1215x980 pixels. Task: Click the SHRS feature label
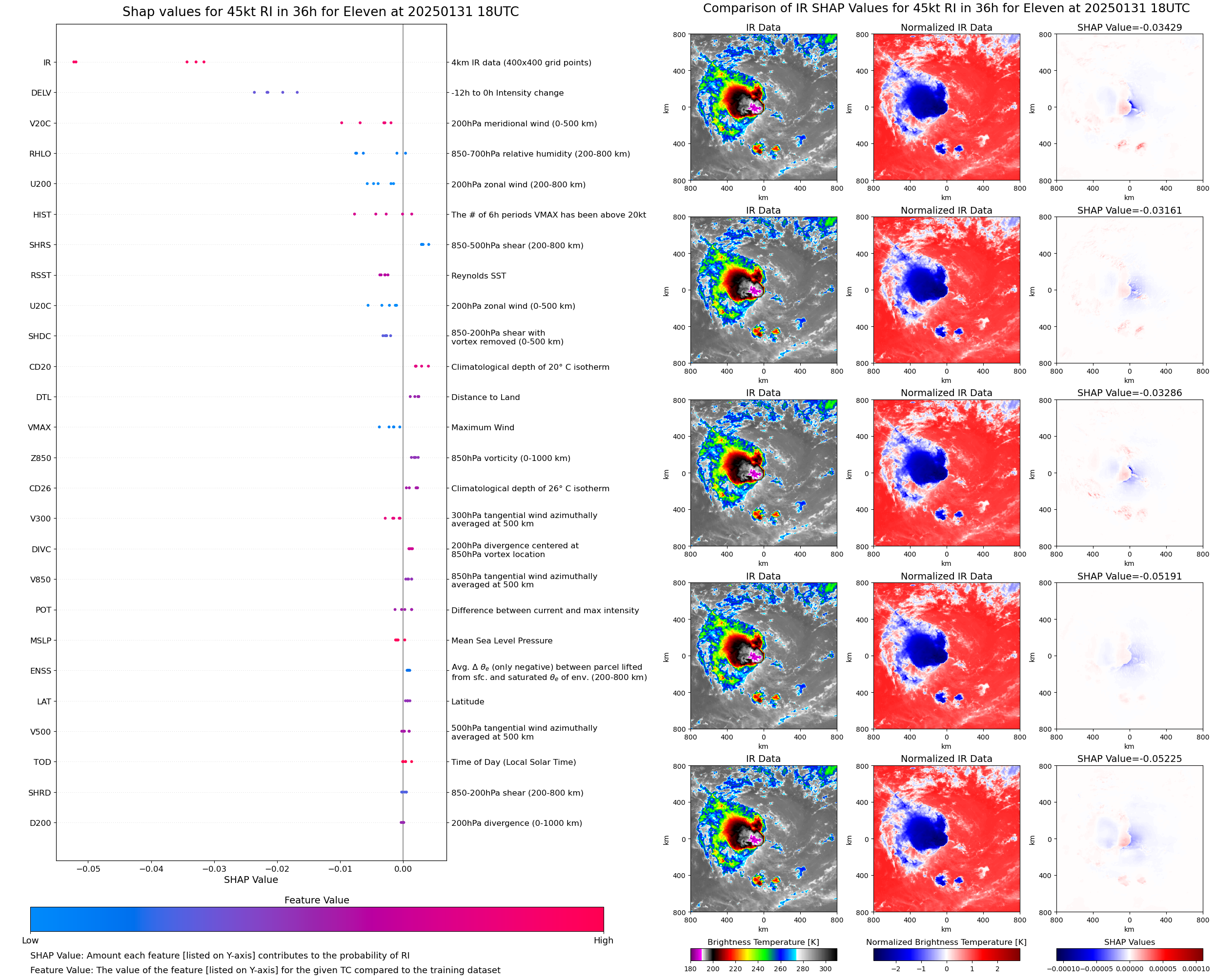[40, 245]
